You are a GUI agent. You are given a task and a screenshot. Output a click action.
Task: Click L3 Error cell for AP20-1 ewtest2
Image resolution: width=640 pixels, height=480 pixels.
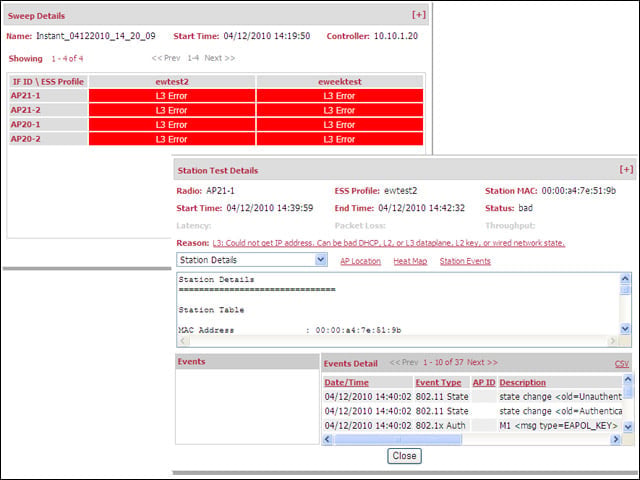pyautogui.click(x=172, y=124)
